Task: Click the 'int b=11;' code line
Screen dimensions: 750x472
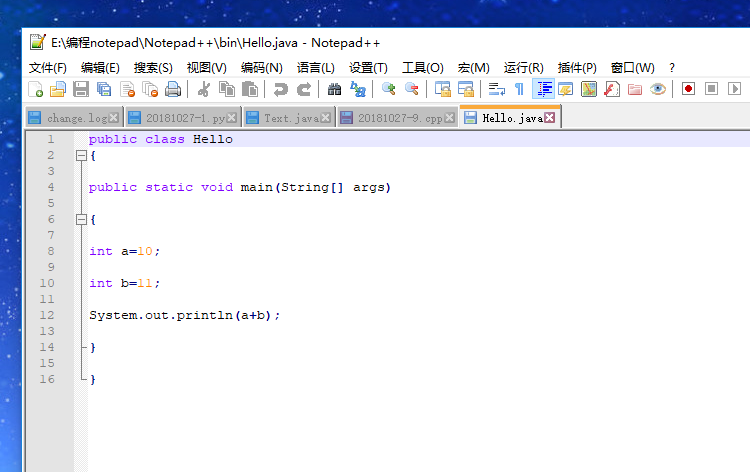Action: coord(124,284)
